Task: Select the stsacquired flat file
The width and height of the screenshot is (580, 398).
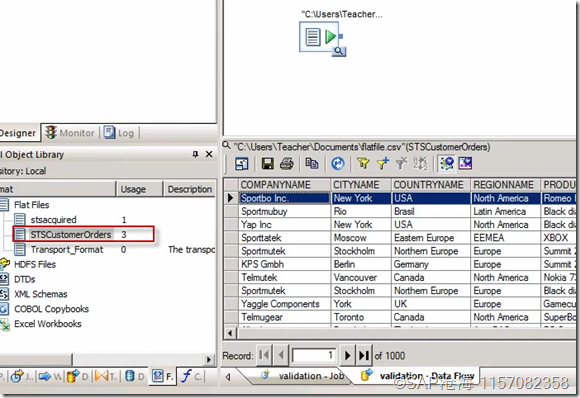Action: [x=53, y=220]
